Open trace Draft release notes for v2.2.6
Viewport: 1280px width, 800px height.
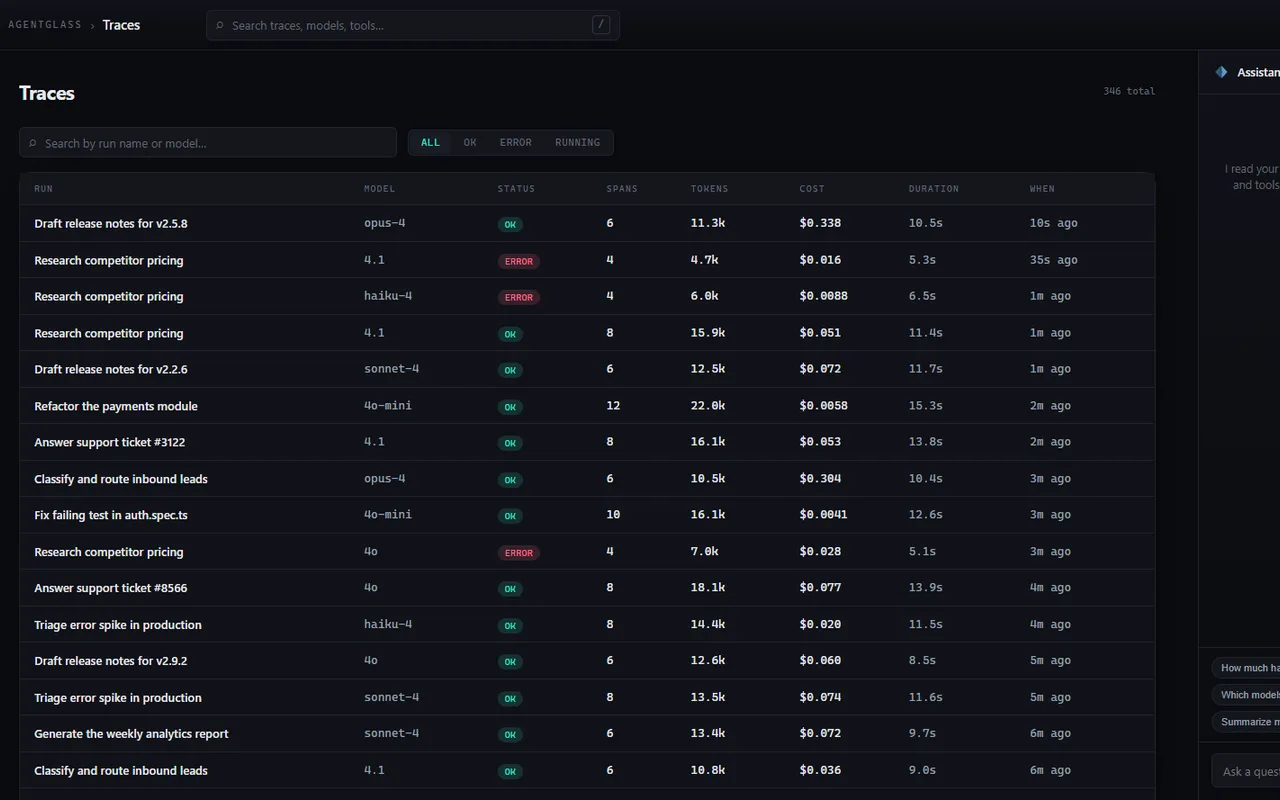click(587, 369)
